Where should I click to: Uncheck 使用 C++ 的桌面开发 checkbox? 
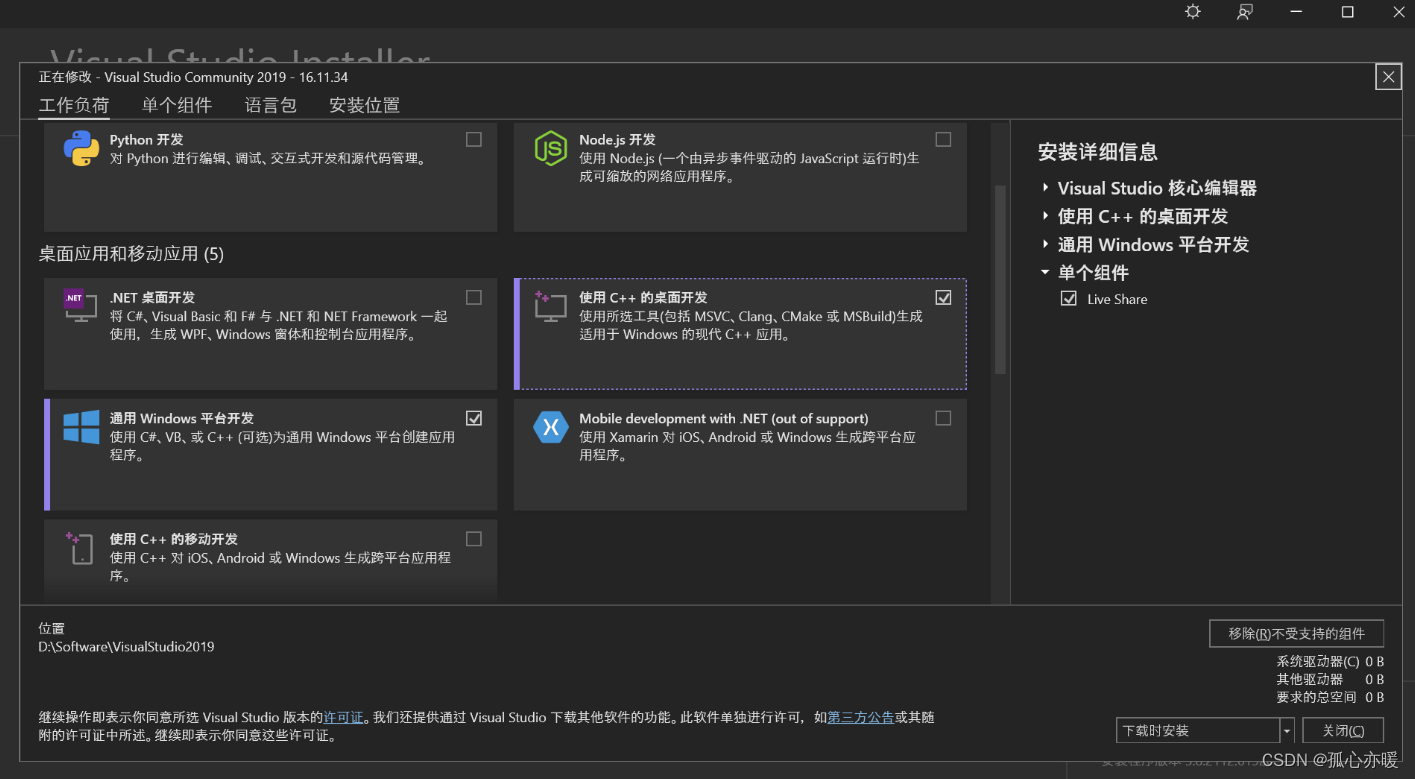tap(943, 297)
